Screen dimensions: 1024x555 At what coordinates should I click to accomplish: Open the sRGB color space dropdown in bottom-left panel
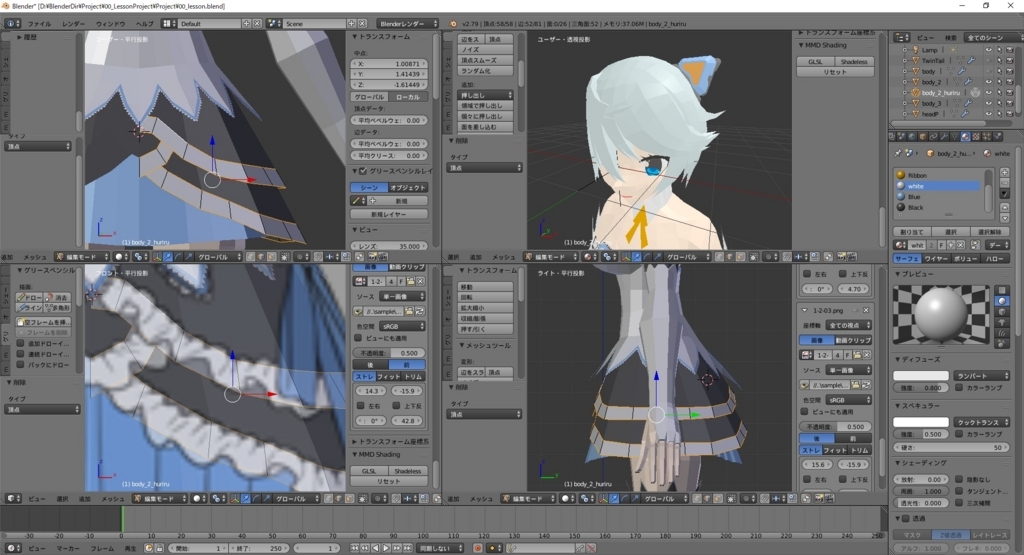(401, 326)
